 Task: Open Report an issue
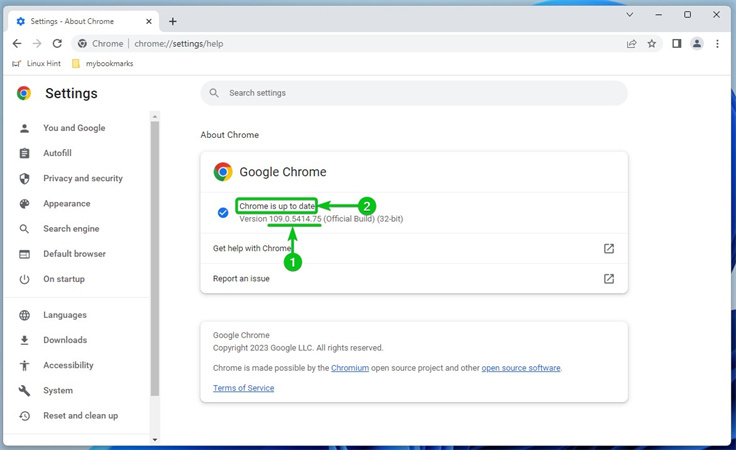(x=414, y=279)
